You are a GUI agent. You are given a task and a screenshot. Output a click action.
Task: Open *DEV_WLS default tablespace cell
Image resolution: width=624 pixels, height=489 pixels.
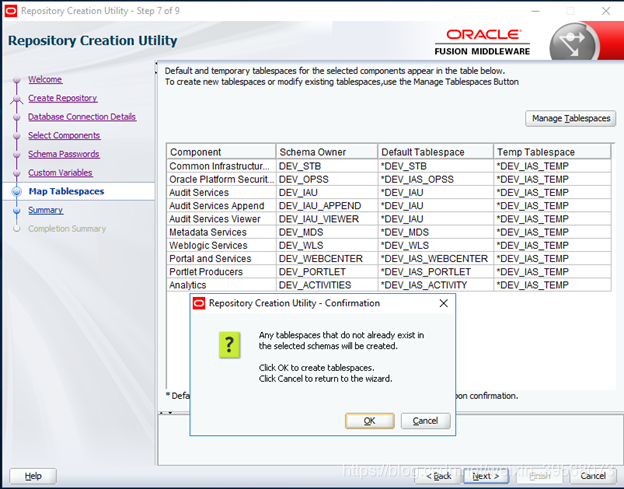click(x=435, y=245)
